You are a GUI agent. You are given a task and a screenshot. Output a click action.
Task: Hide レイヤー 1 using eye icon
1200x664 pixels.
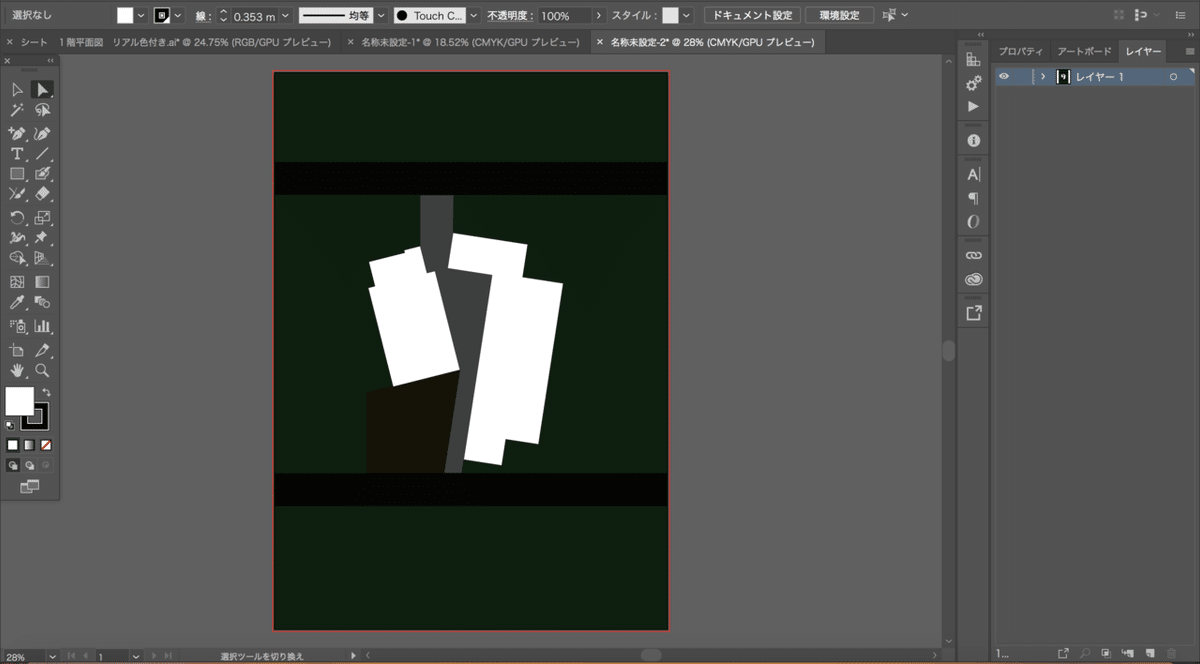tap(1004, 77)
